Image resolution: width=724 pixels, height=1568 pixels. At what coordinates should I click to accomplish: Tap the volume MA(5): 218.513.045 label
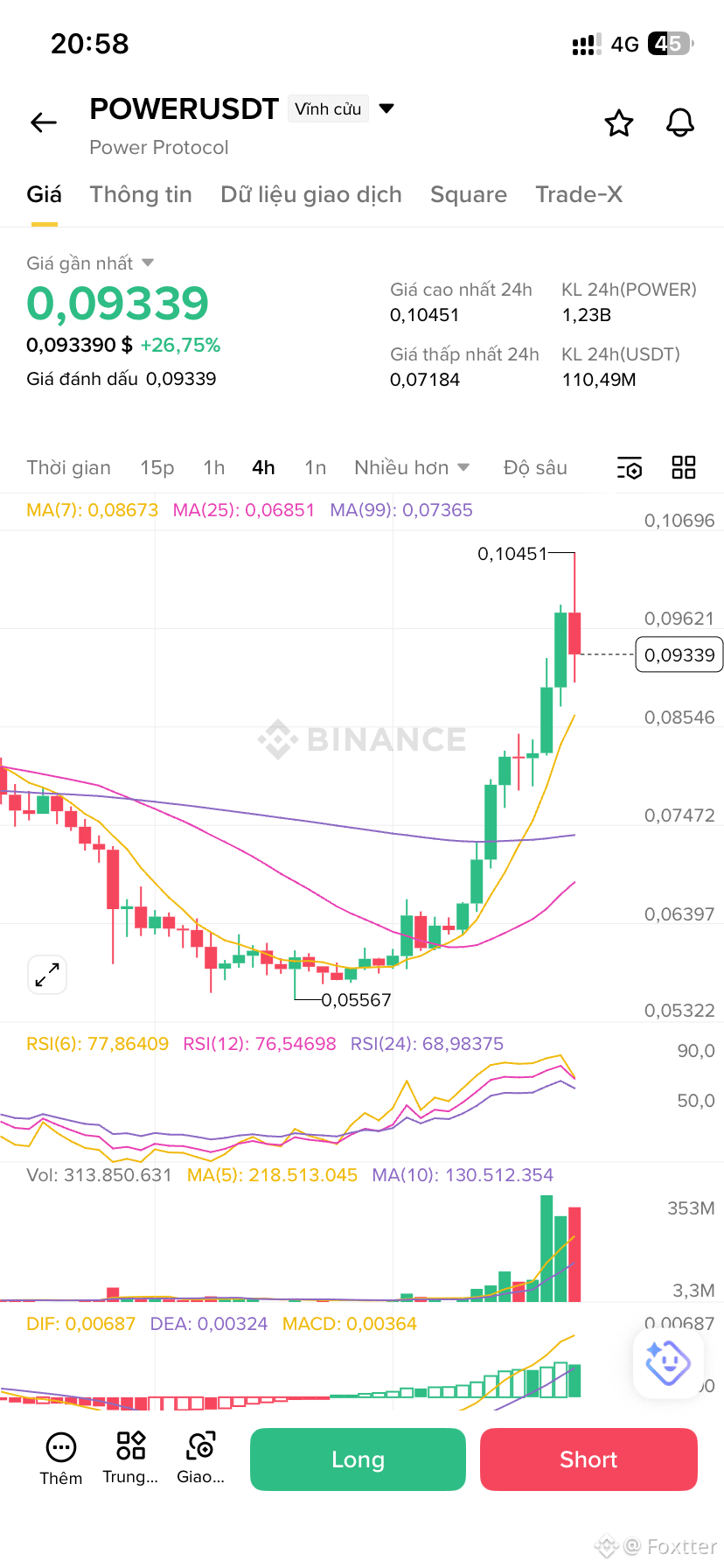pyautogui.click(x=273, y=1175)
